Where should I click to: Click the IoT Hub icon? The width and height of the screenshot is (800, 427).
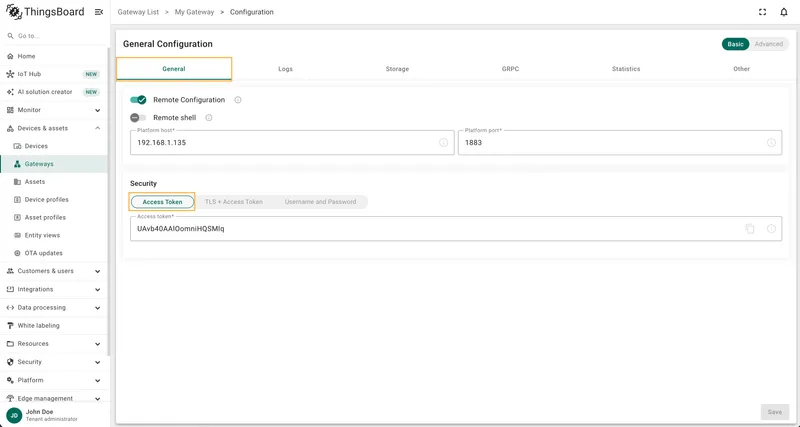point(10,74)
